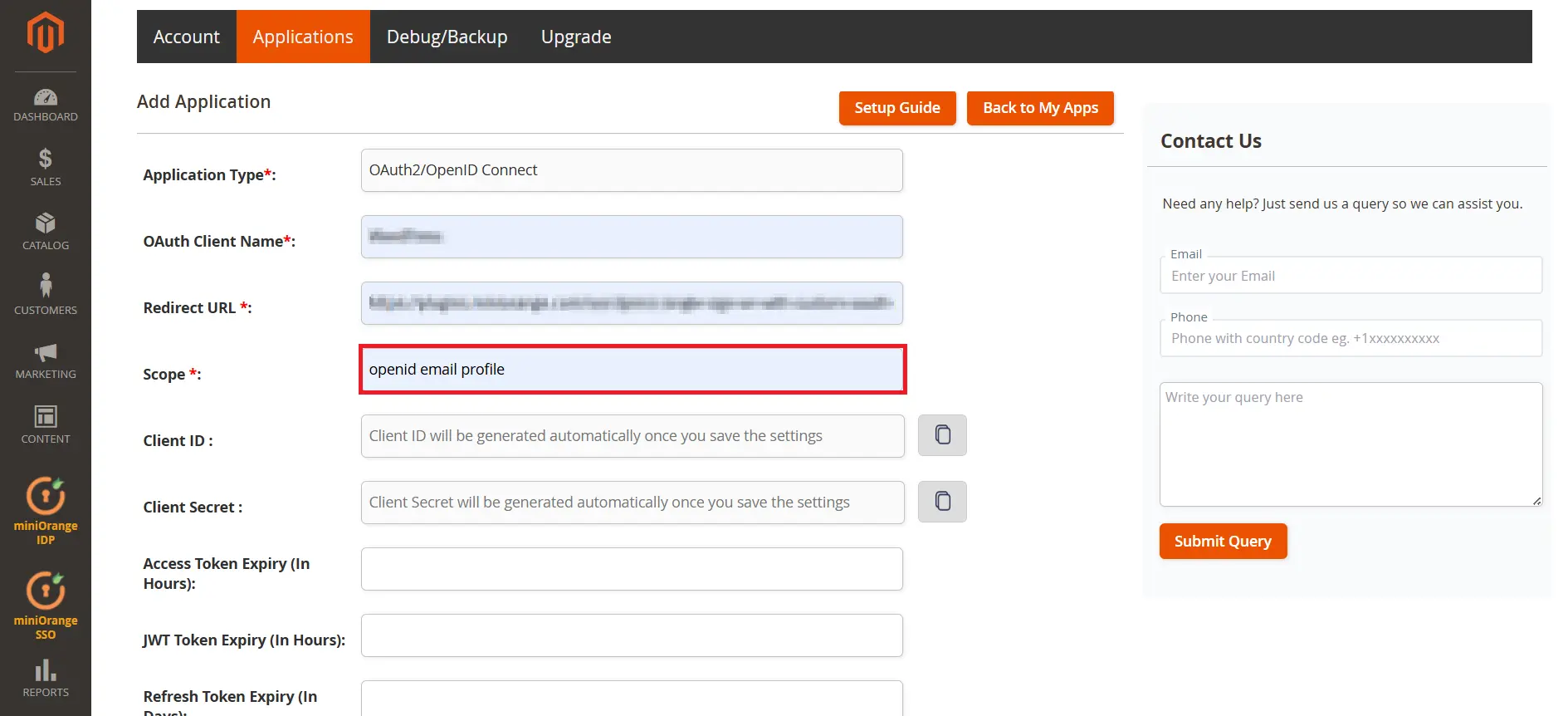Viewport: 1568px width, 716px height.
Task: Go to the Upgrade tab
Action: click(x=576, y=37)
